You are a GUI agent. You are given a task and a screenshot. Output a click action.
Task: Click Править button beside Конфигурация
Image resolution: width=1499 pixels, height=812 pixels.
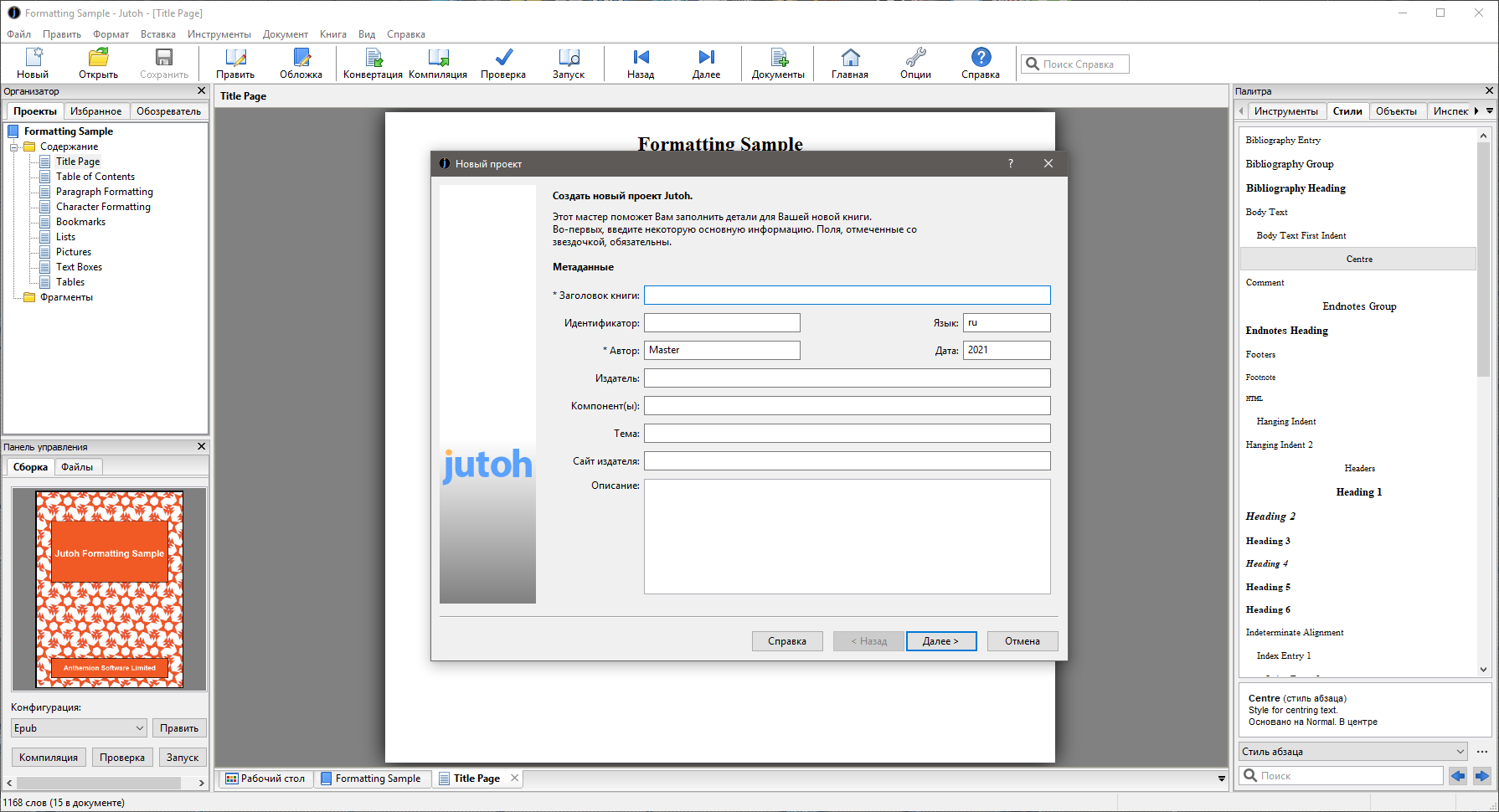pyautogui.click(x=179, y=728)
